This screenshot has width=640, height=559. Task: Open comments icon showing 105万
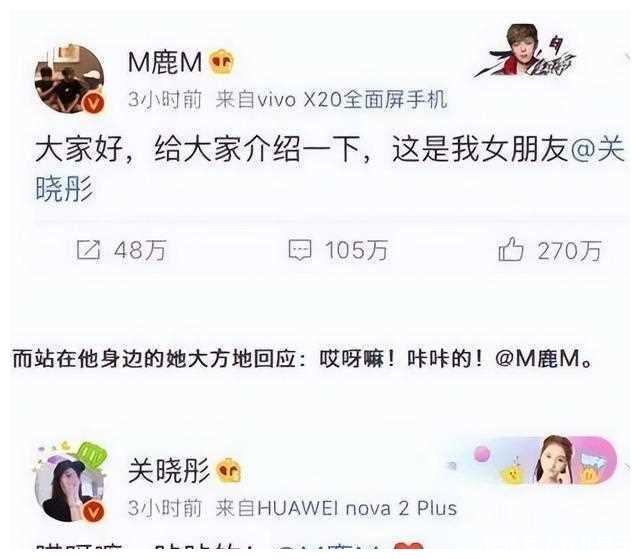coord(300,250)
